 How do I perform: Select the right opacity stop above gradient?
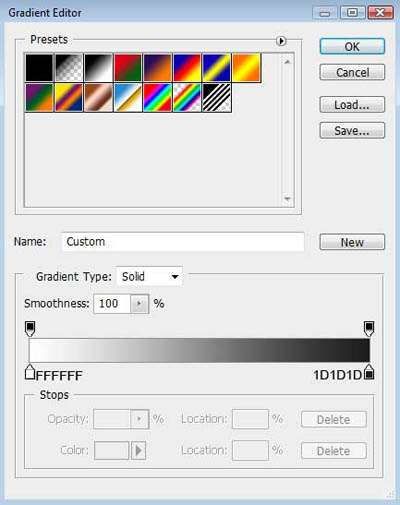tap(369, 329)
